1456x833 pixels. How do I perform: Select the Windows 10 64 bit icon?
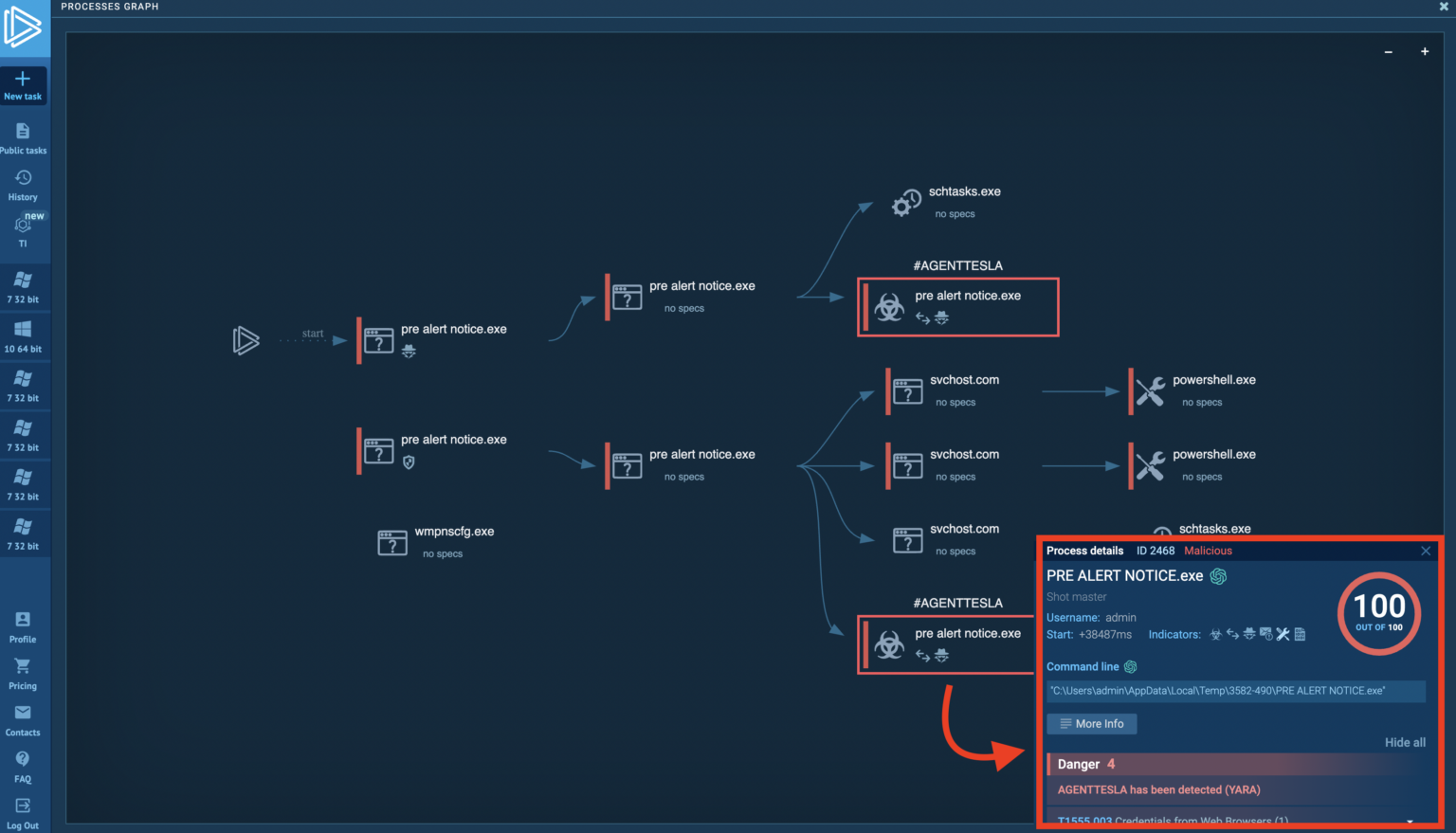(x=23, y=329)
